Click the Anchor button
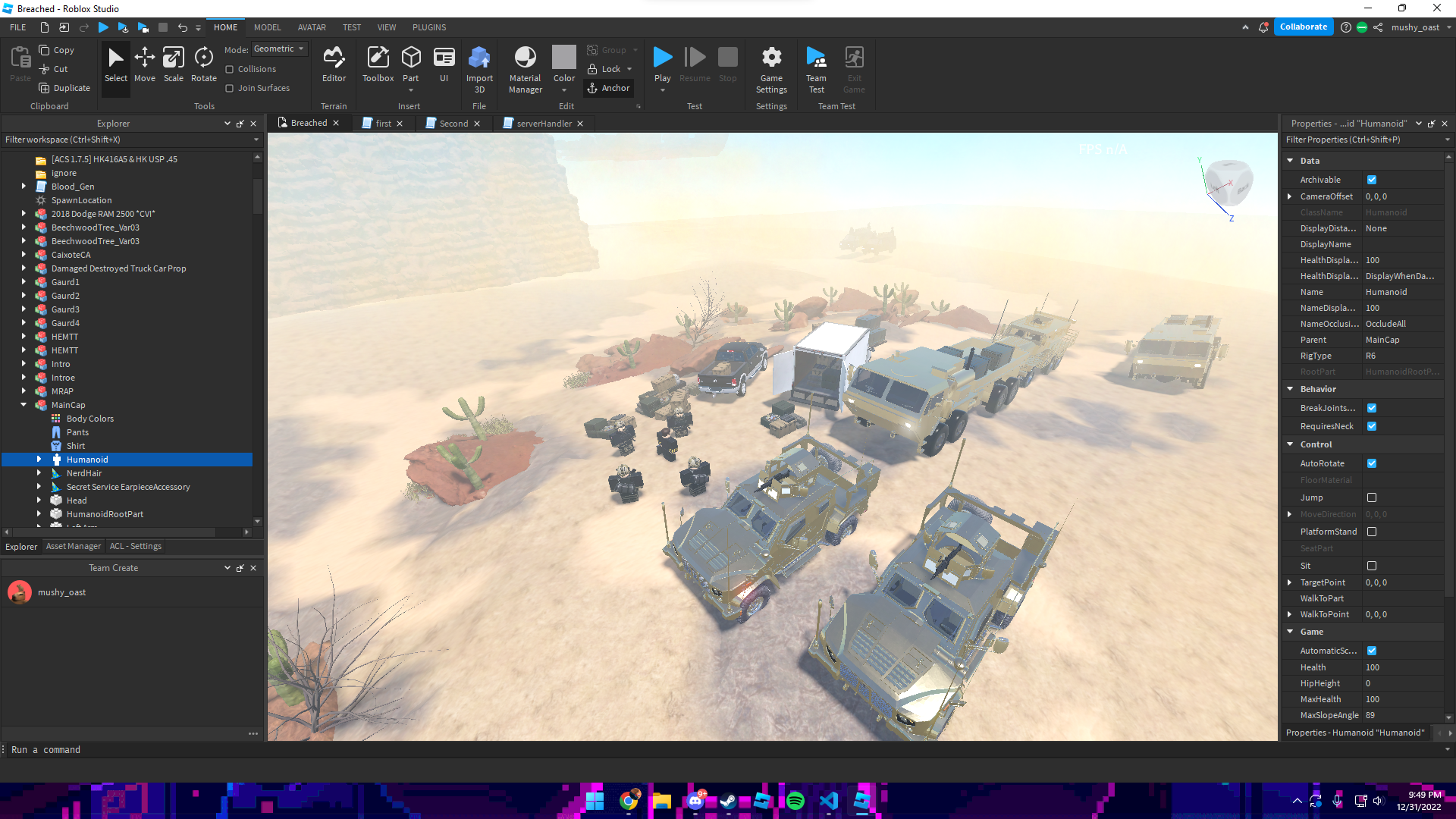Image resolution: width=1456 pixels, height=819 pixels. click(x=609, y=88)
